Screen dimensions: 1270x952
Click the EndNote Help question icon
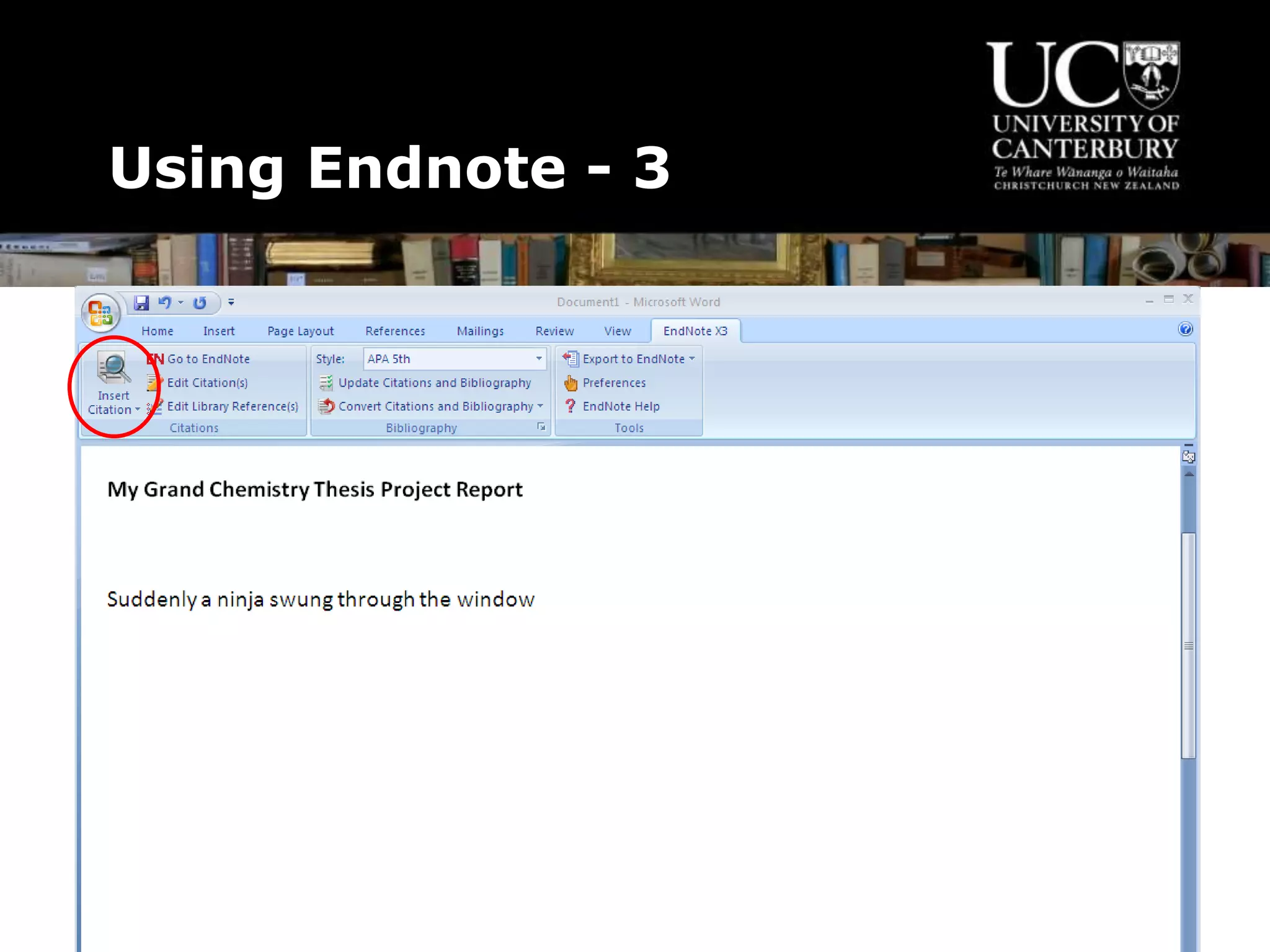pyautogui.click(x=571, y=406)
